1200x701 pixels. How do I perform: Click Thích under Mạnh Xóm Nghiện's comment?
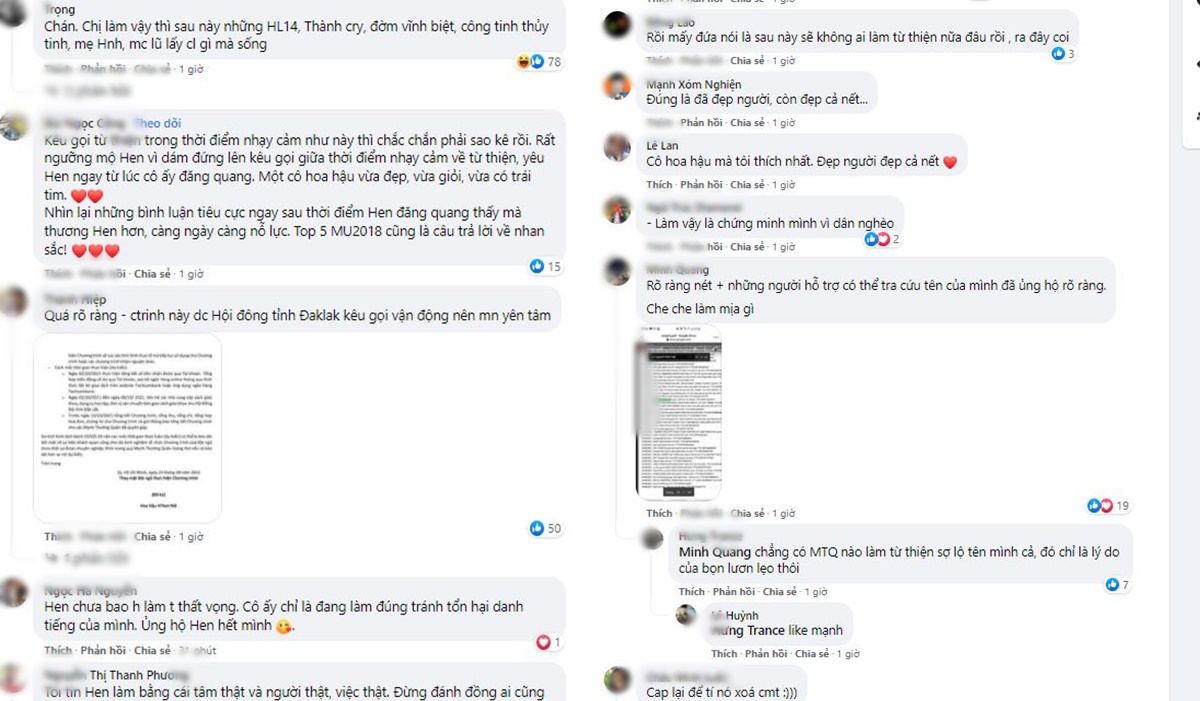point(659,123)
